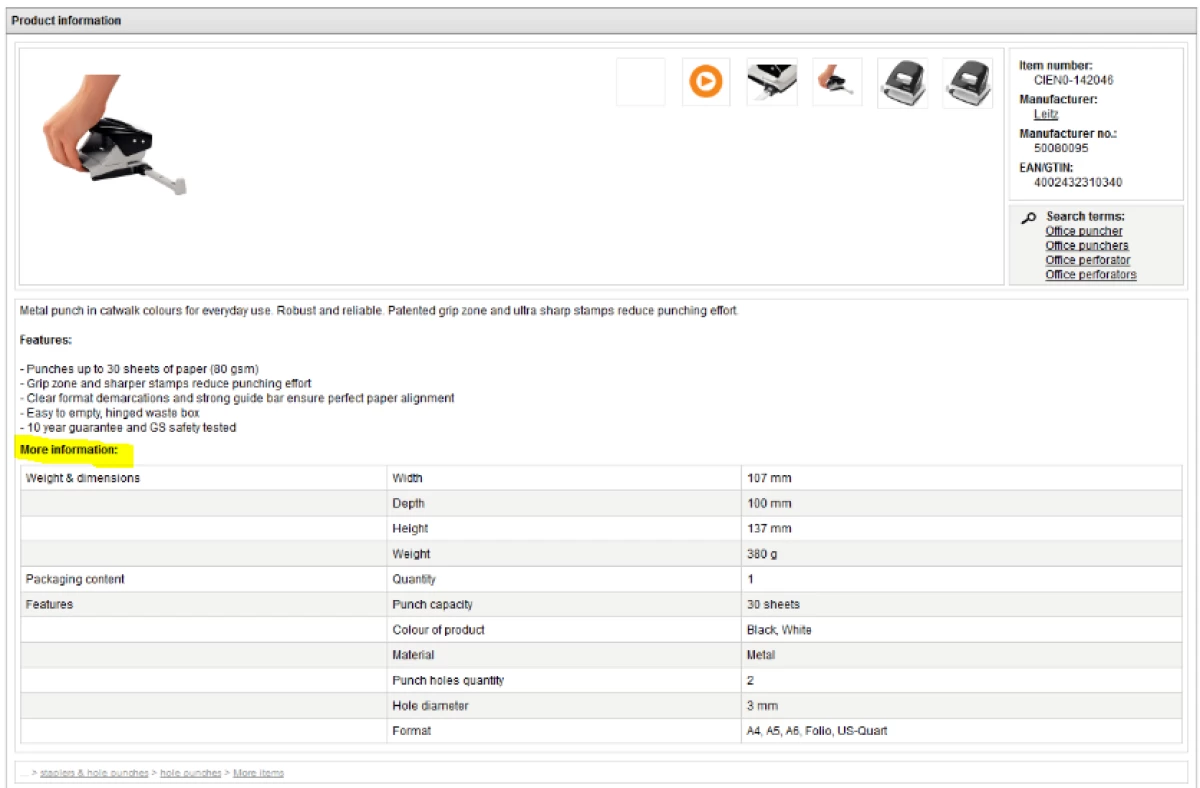The height and width of the screenshot is (788, 1200).
Task: Click 'More items' in the breadcrumb
Action: tap(258, 773)
